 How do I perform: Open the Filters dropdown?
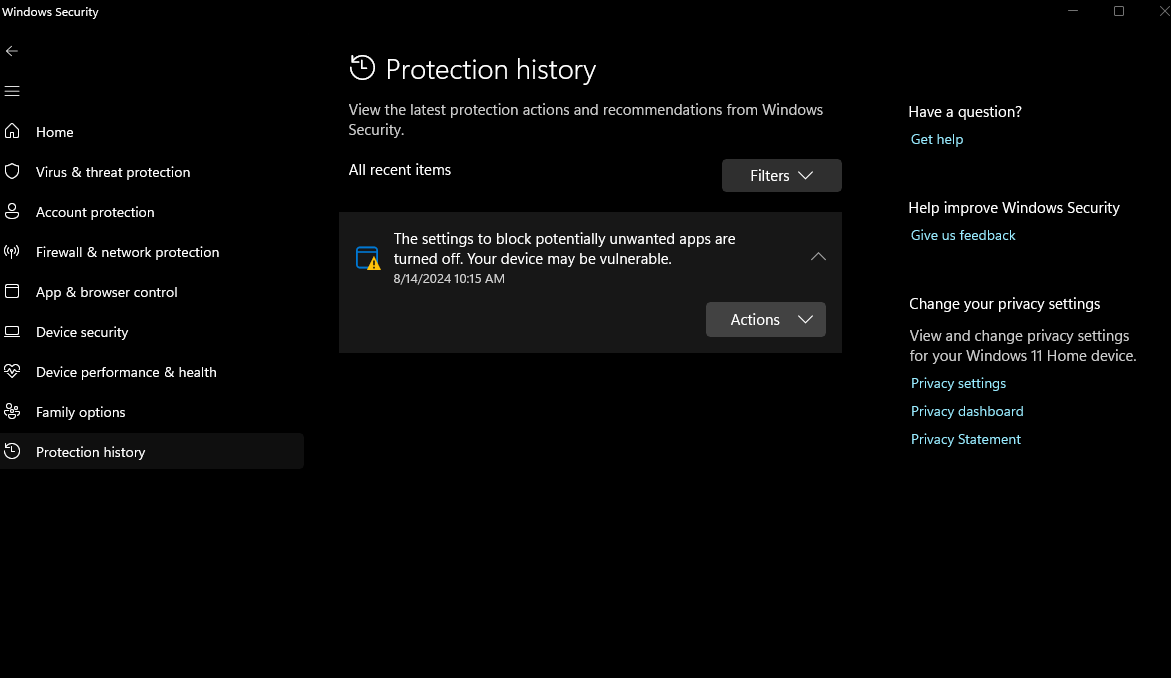[x=781, y=175]
